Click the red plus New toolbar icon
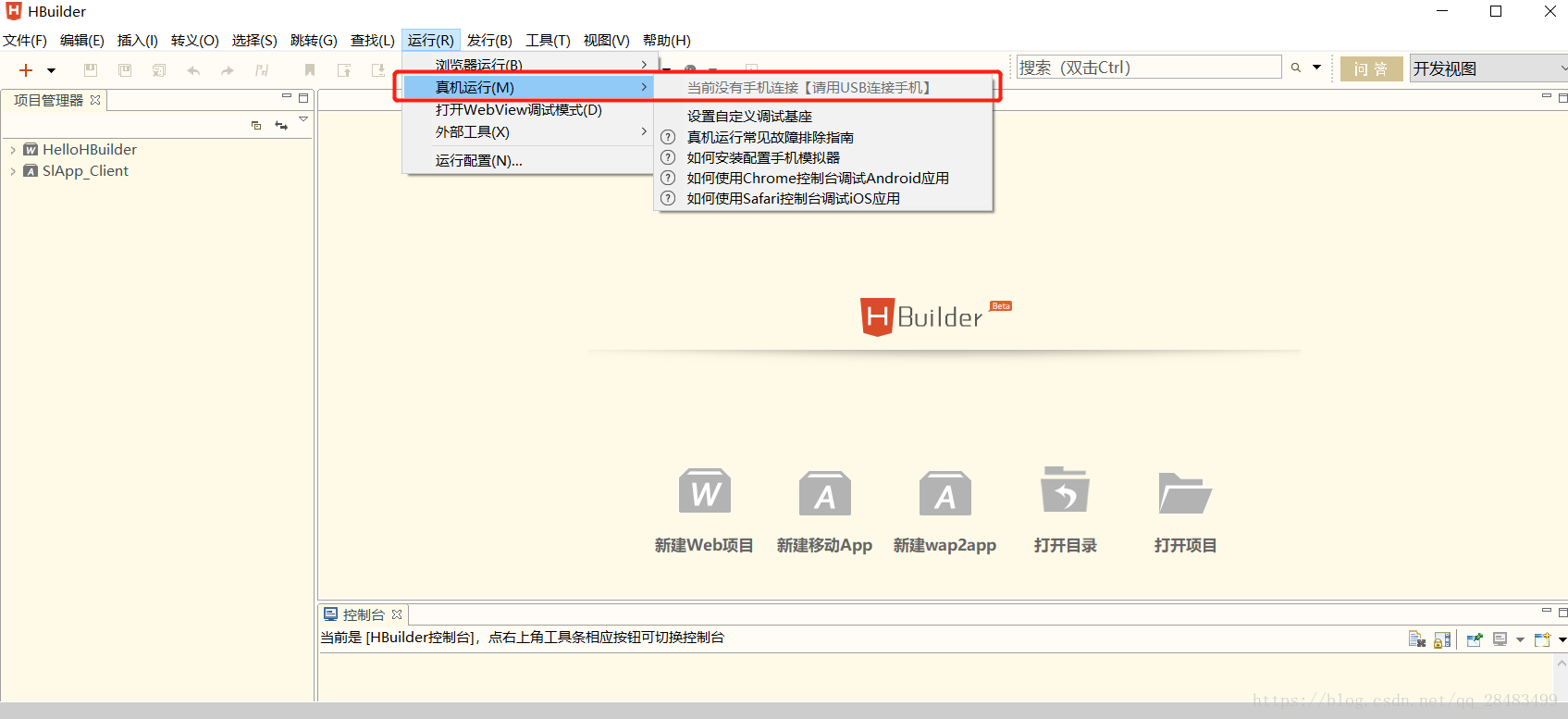The image size is (1568, 719). coord(26,70)
